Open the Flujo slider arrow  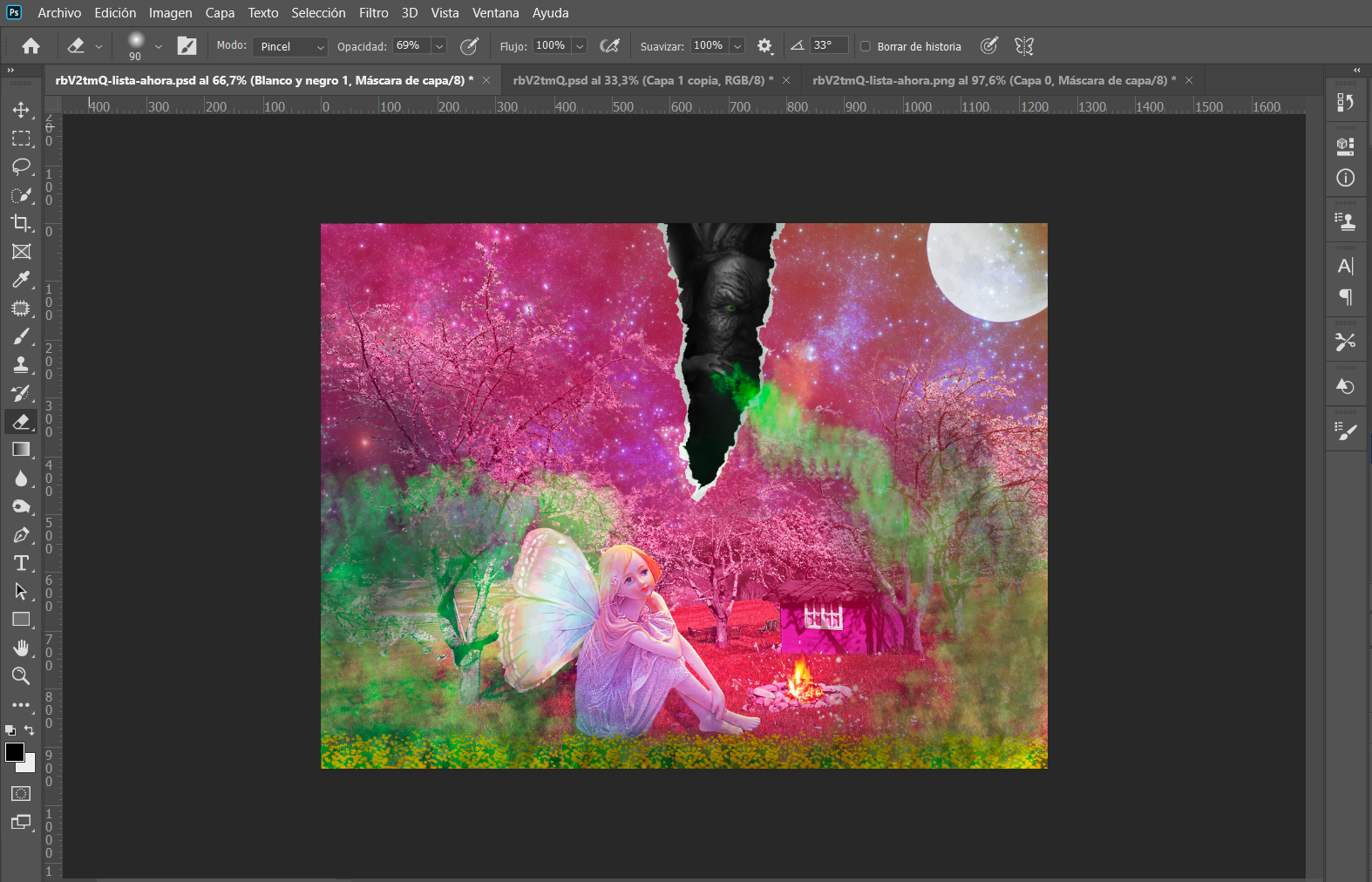tap(580, 46)
